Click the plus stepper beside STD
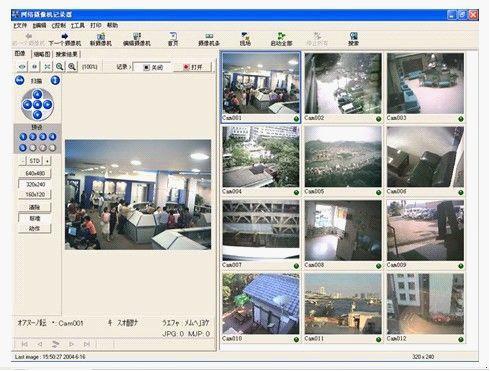490x371 pixels. coord(47,161)
